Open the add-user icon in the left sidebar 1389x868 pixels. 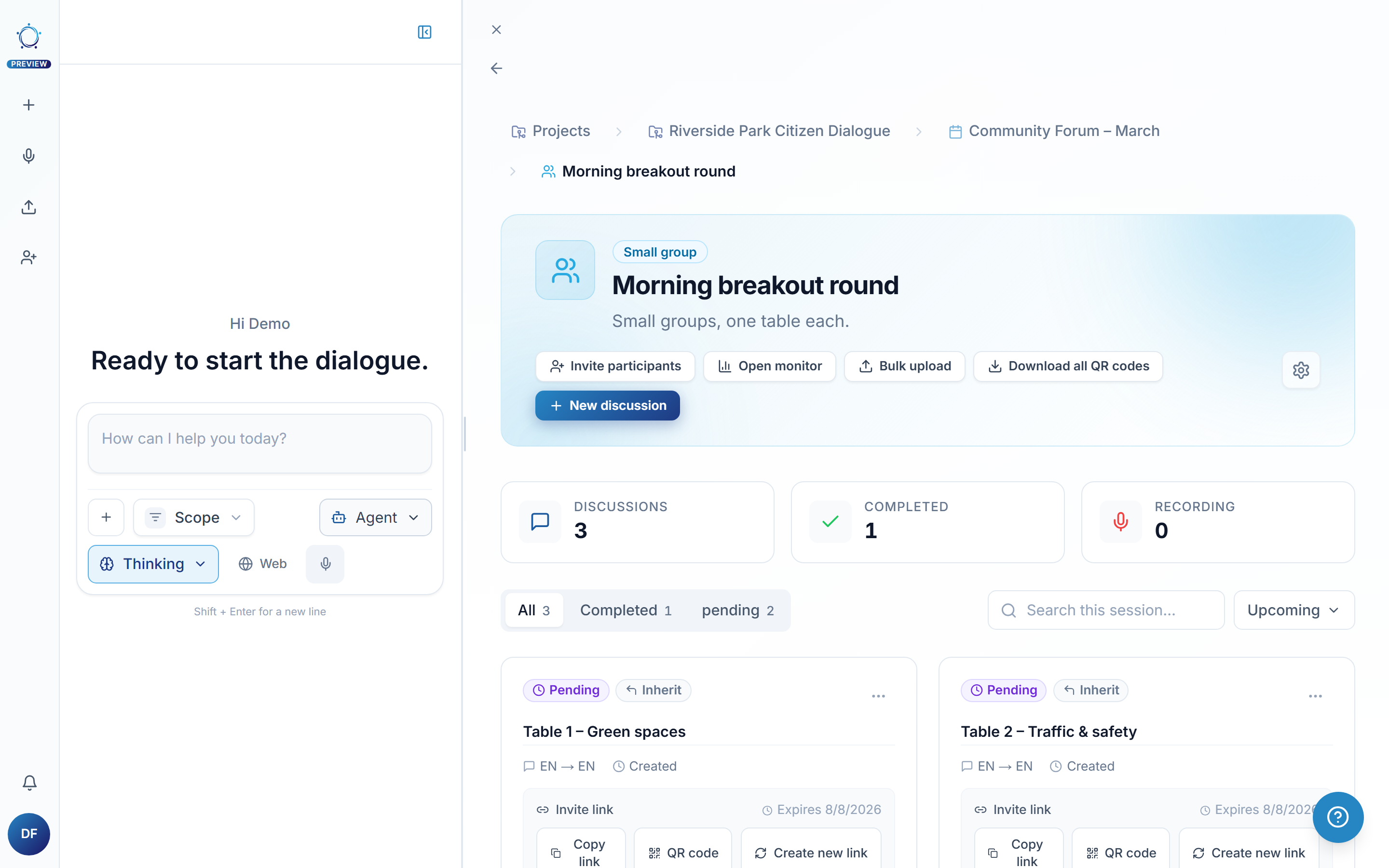click(x=29, y=258)
